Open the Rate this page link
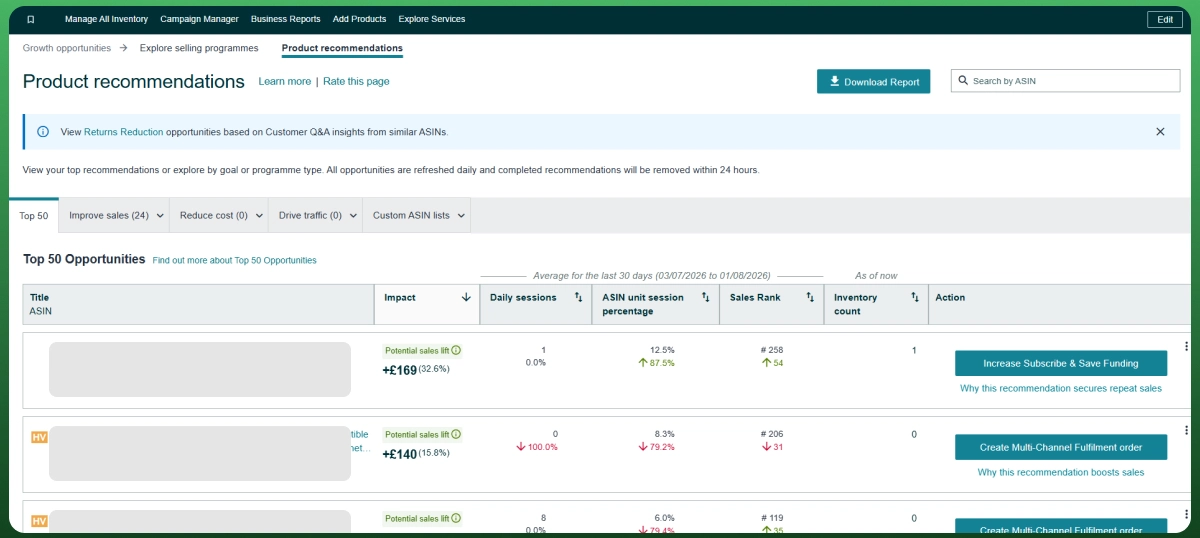 coord(356,82)
